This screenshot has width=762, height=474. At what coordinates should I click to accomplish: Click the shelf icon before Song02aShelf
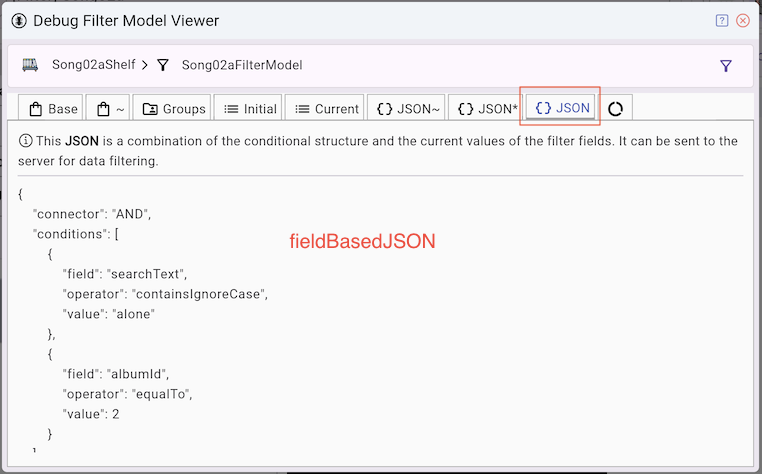[x=31, y=65]
